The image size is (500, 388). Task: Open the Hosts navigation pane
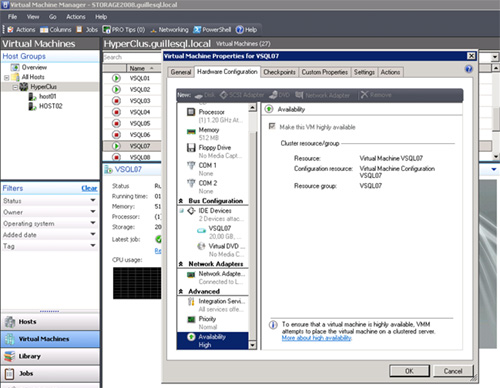[x=50, y=322]
